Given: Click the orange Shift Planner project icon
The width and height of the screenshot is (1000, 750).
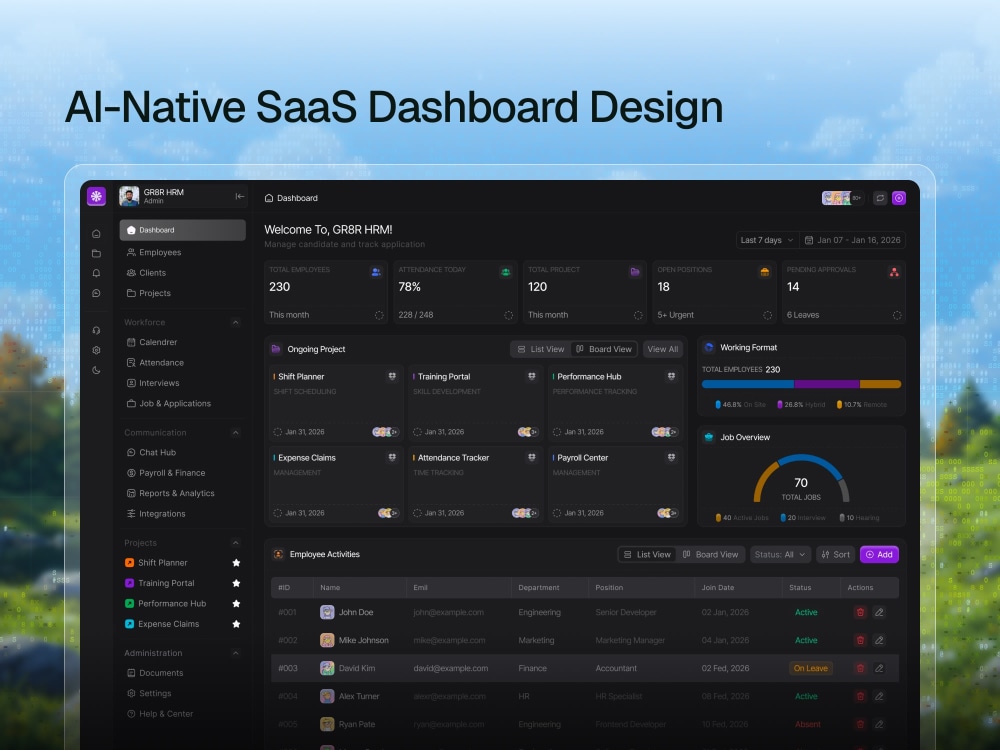Looking at the screenshot, I should [129, 562].
